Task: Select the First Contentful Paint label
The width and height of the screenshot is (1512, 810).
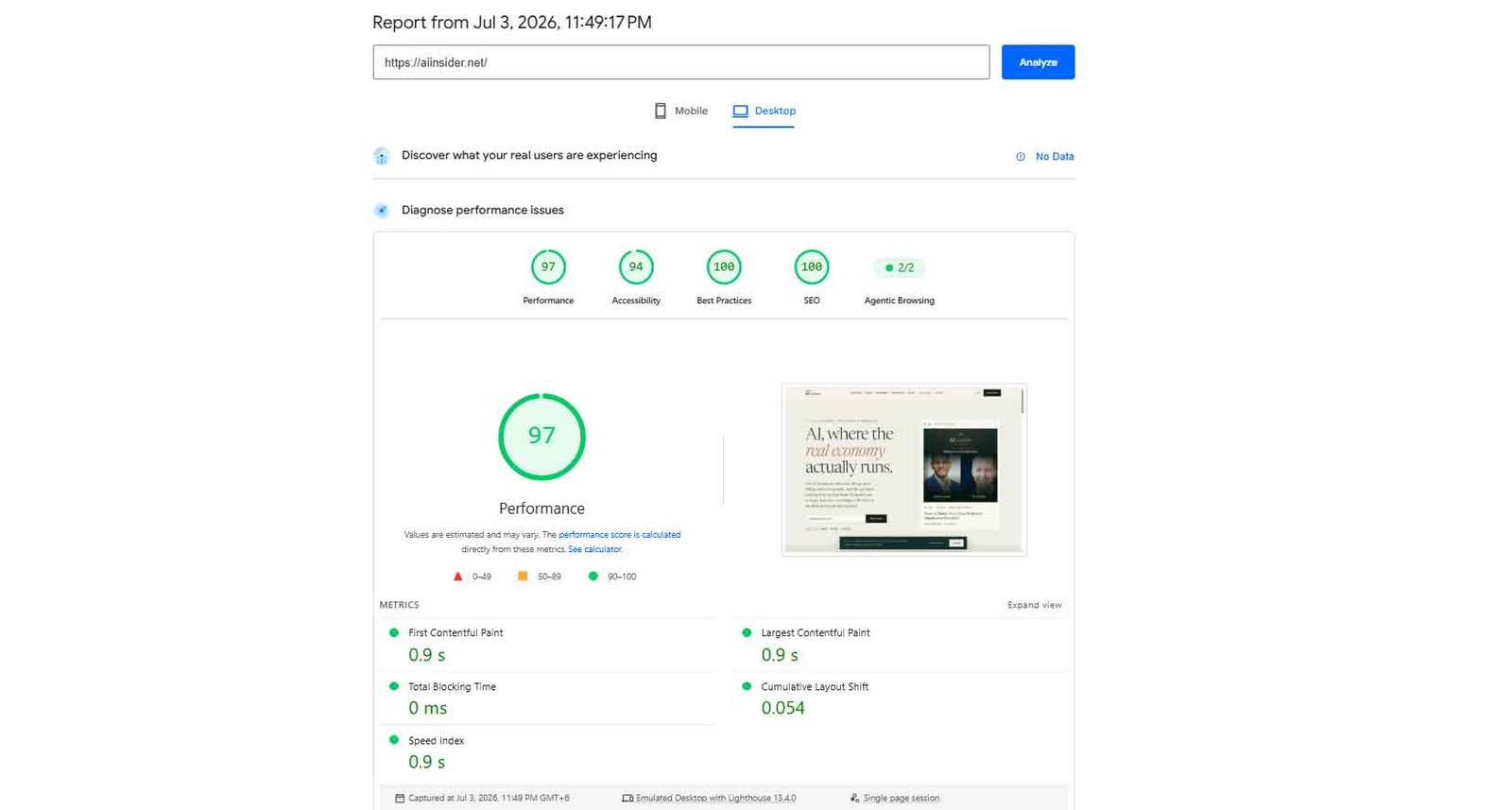Action: pyautogui.click(x=455, y=633)
